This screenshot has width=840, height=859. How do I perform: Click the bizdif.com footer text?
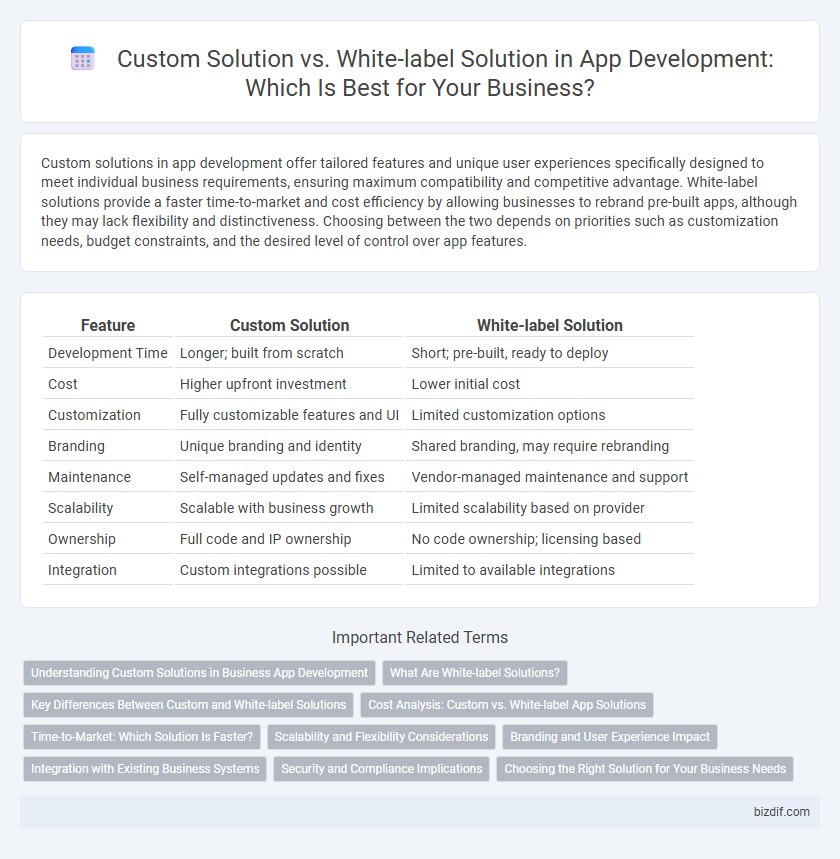781,812
